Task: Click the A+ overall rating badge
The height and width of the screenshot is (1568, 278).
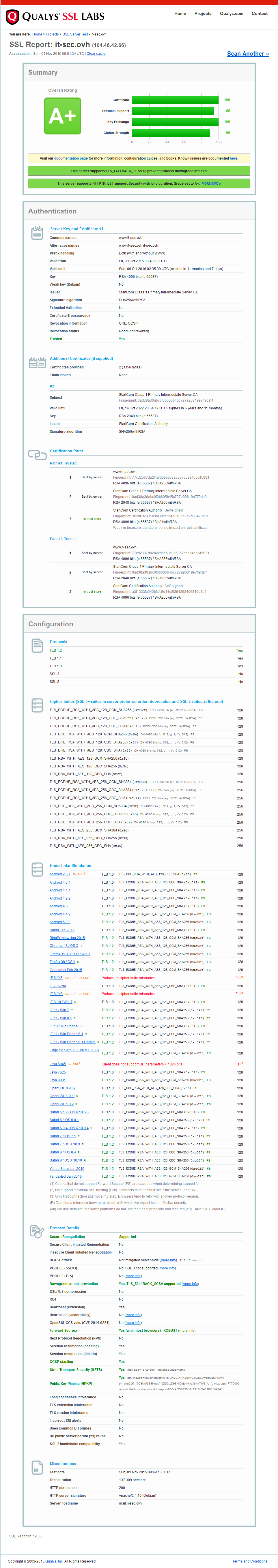Action: (x=62, y=116)
